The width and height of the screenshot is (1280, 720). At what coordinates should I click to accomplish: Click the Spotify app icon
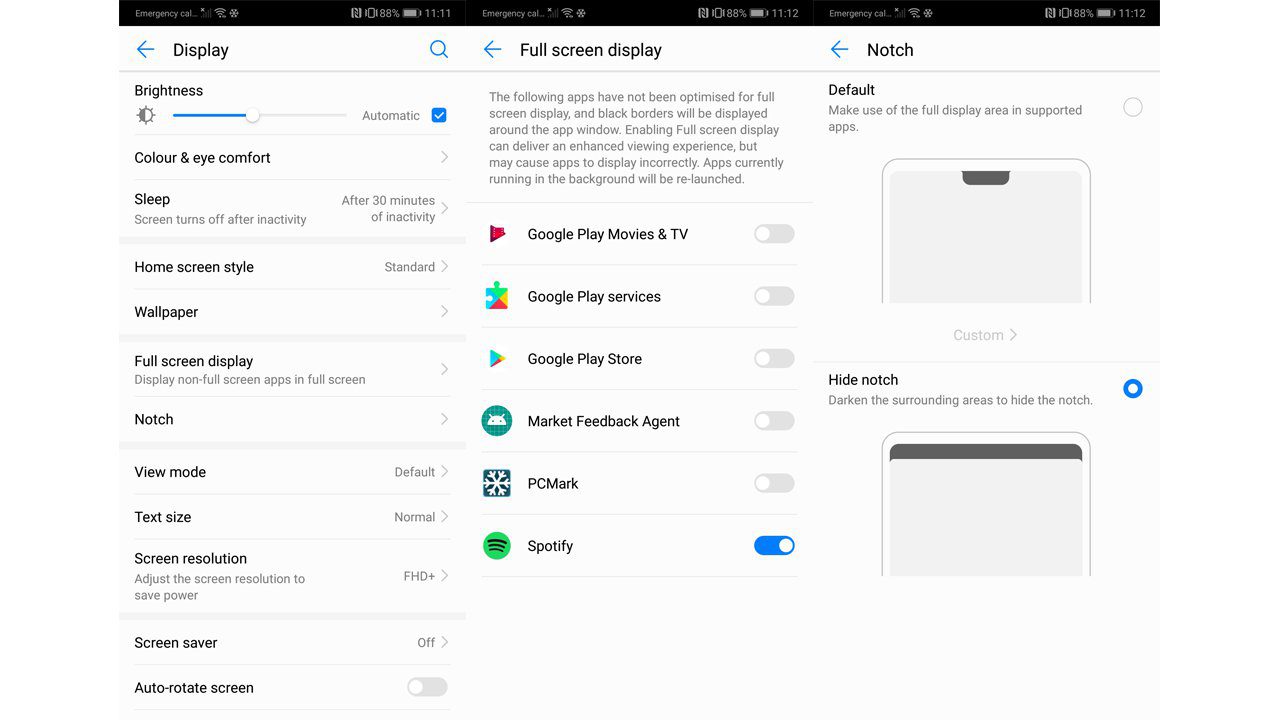tap(497, 546)
